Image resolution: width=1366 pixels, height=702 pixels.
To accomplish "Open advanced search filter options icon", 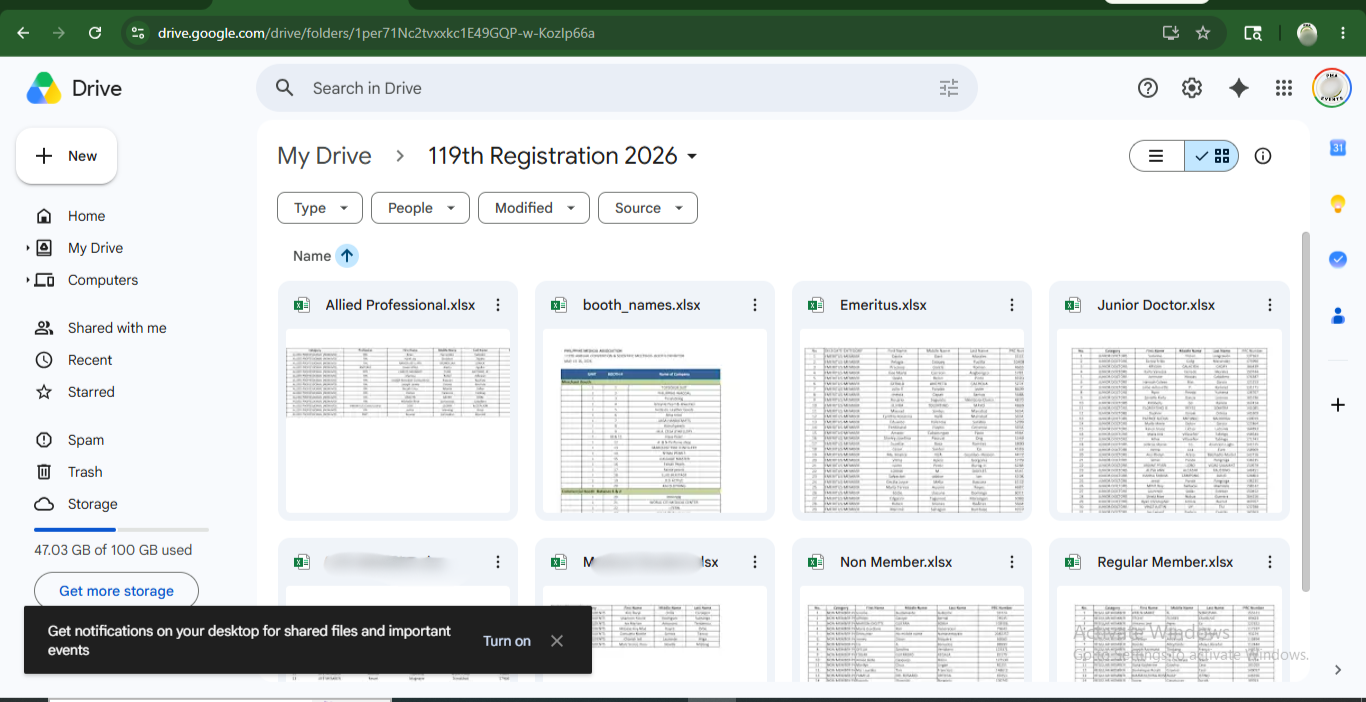I will [949, 88].
